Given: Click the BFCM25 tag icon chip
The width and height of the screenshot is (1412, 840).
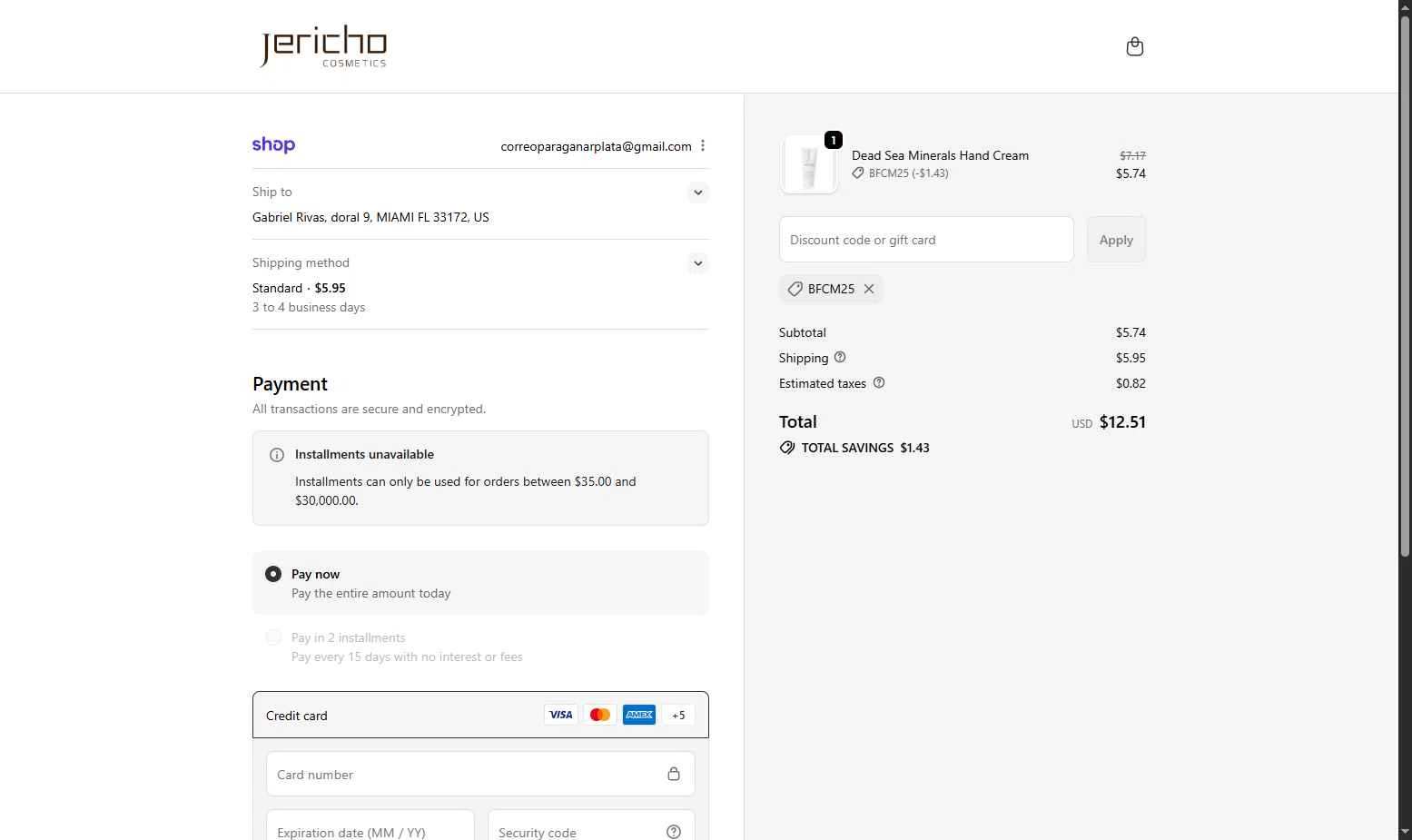Looking at the screenshot, I should pyautogui.click(x=795, y=289).
